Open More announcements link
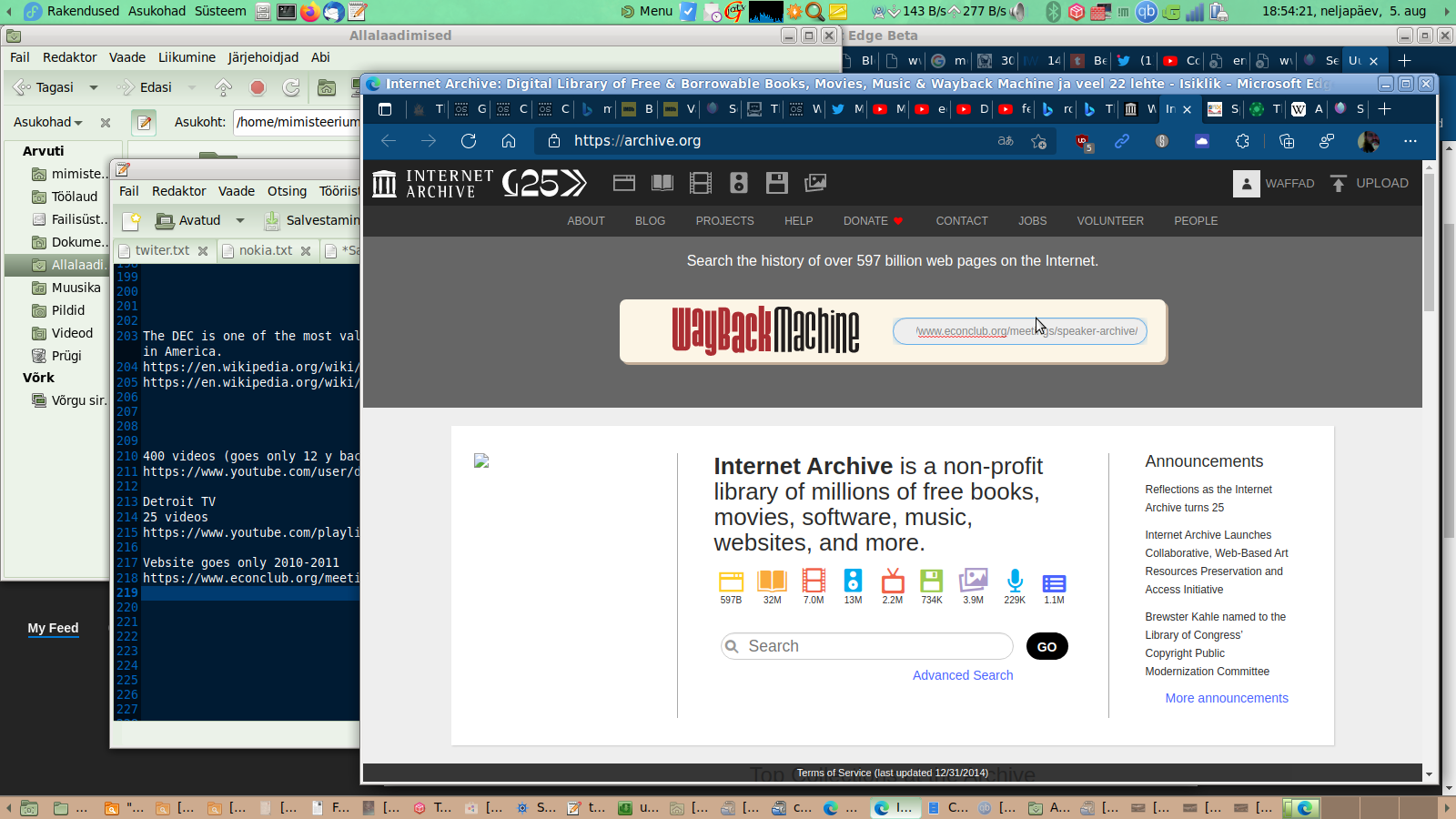Image resolution: width=1456 pixels, height=819 pixels. tap(1227, 698)
